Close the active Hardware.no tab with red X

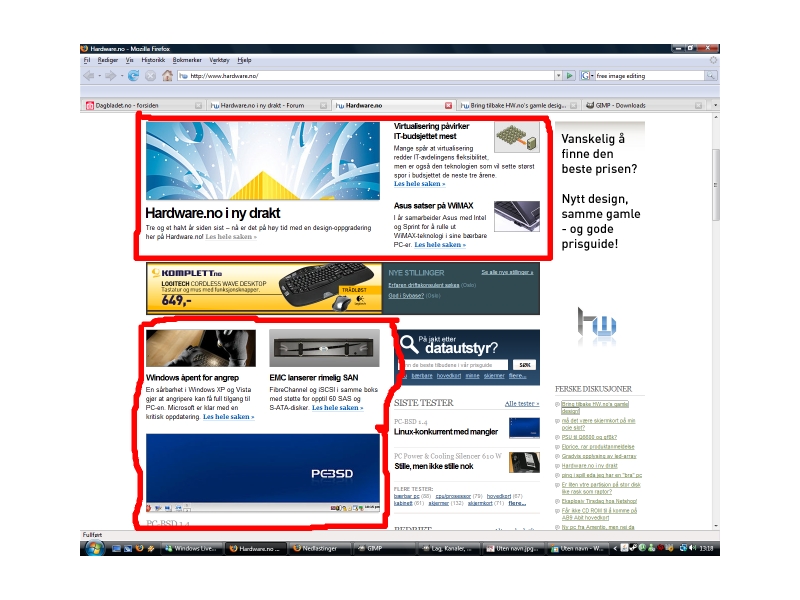[448, 106]
